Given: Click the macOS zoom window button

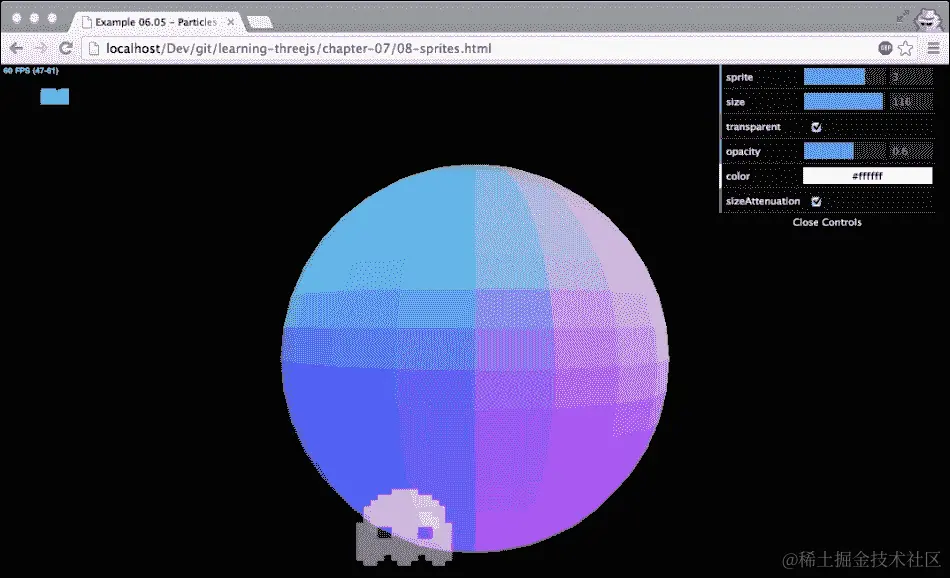Looking at the screenshot, I should pos(52,18).
